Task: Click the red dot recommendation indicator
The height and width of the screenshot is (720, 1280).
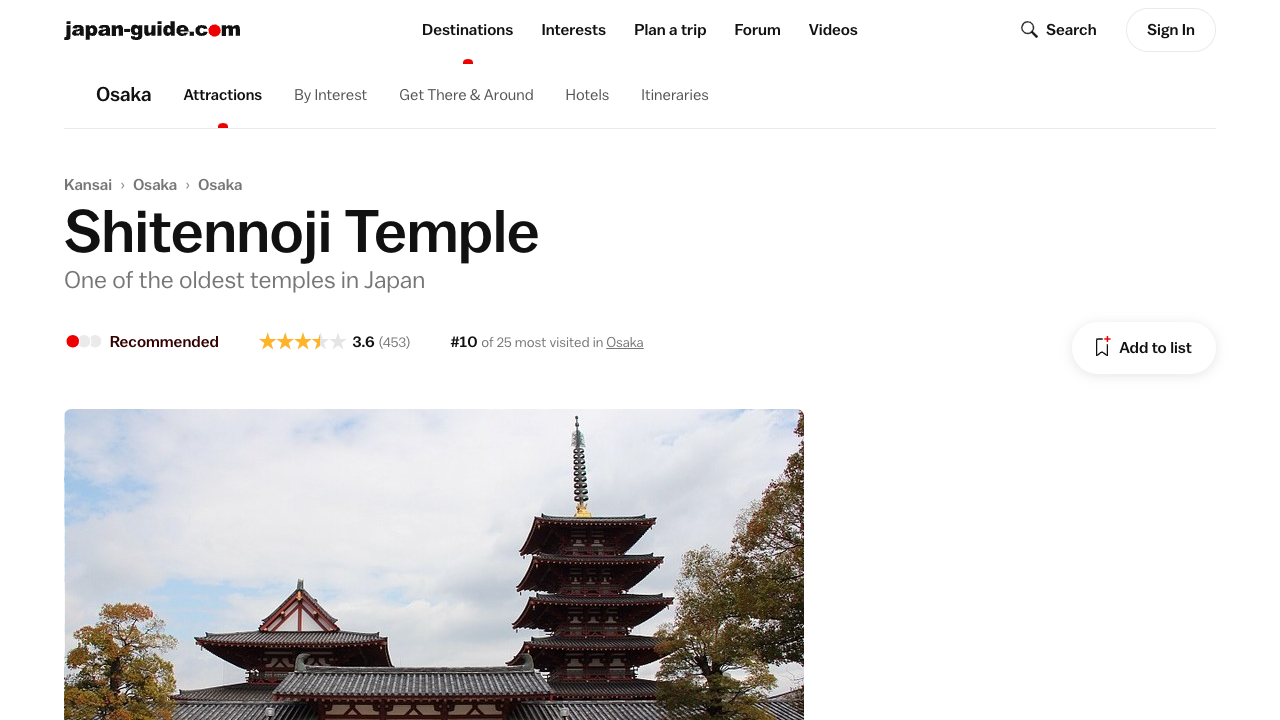Action: pos(73,342)
